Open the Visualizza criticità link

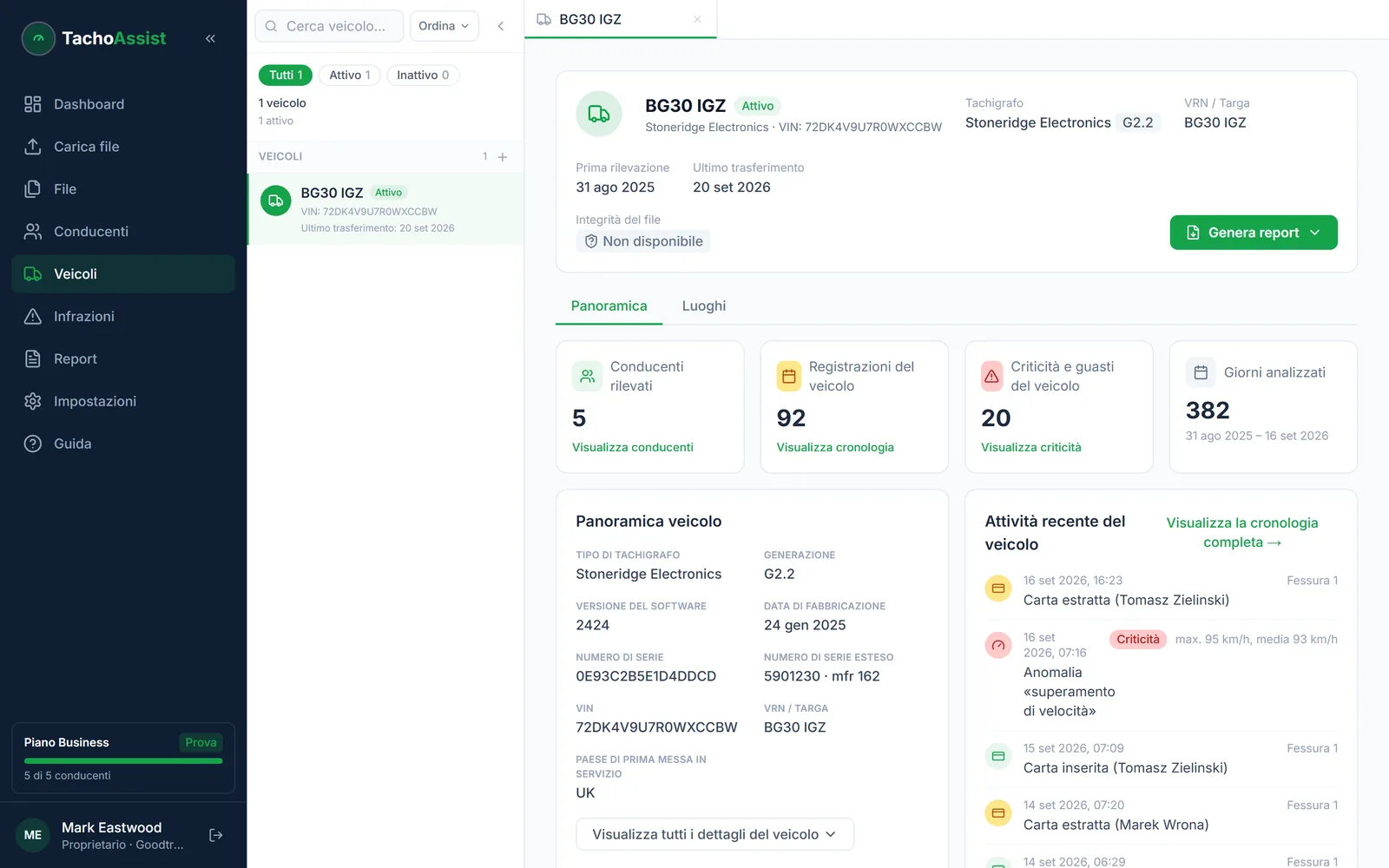tap(1031, 448)
